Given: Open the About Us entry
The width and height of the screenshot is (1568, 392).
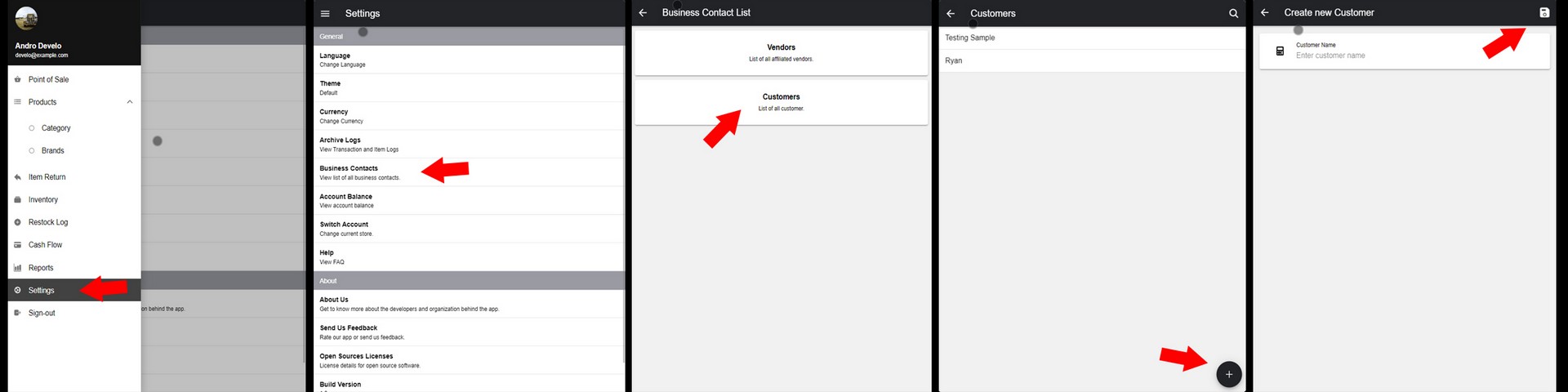Looking at the screenshot, I should point(469,304).
